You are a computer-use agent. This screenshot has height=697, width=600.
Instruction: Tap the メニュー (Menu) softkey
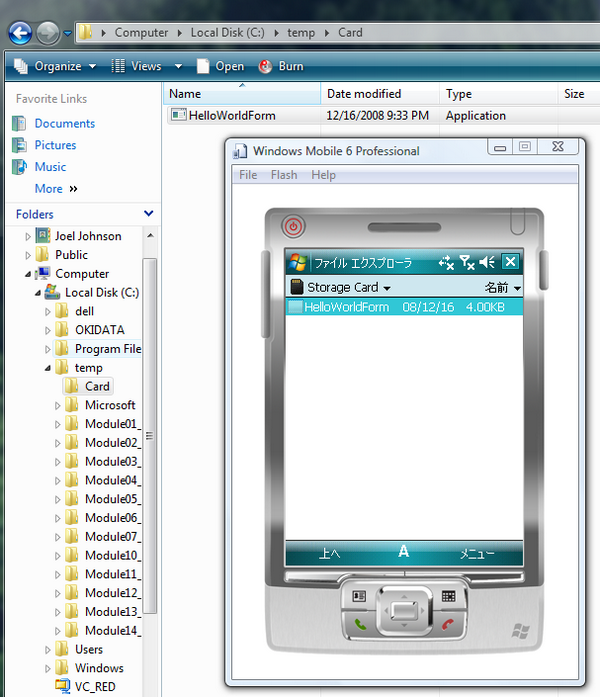point(477,553)
